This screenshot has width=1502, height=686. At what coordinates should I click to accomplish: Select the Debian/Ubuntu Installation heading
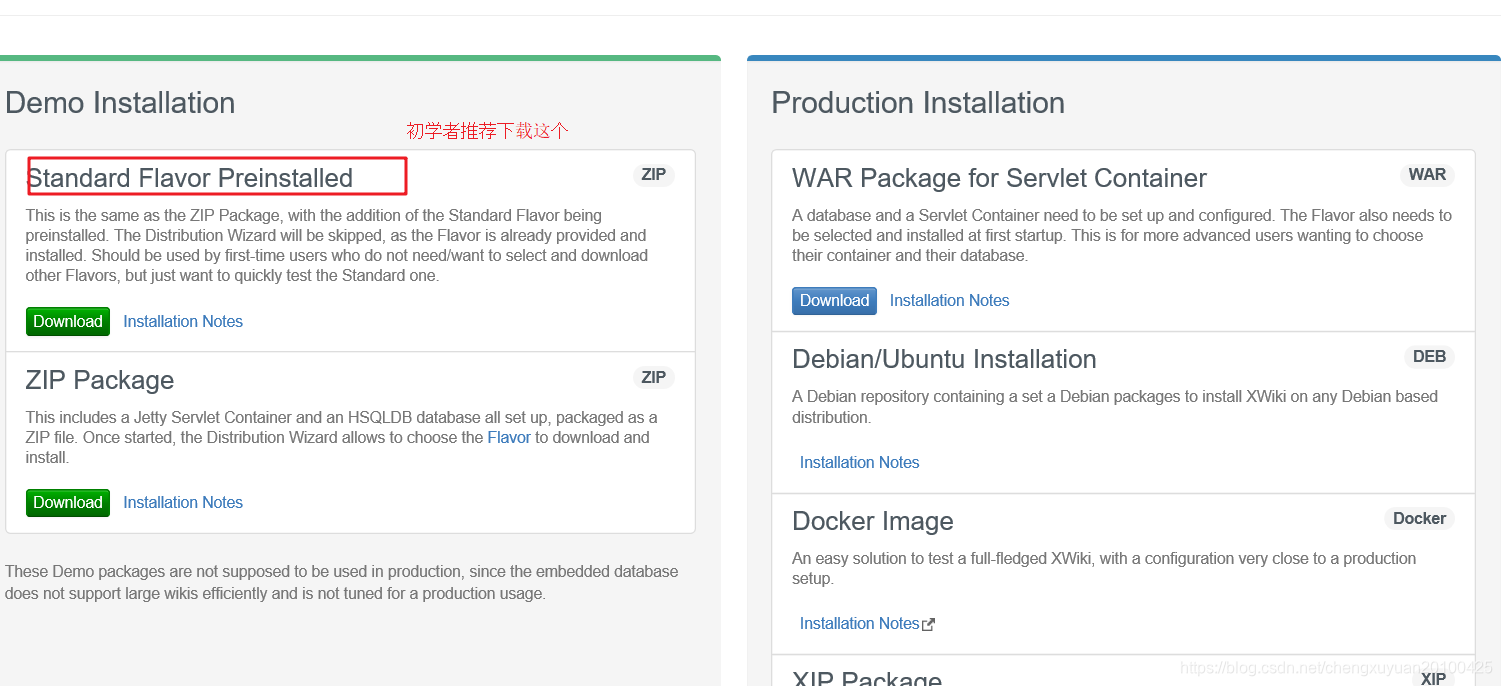tap(944, 359)
